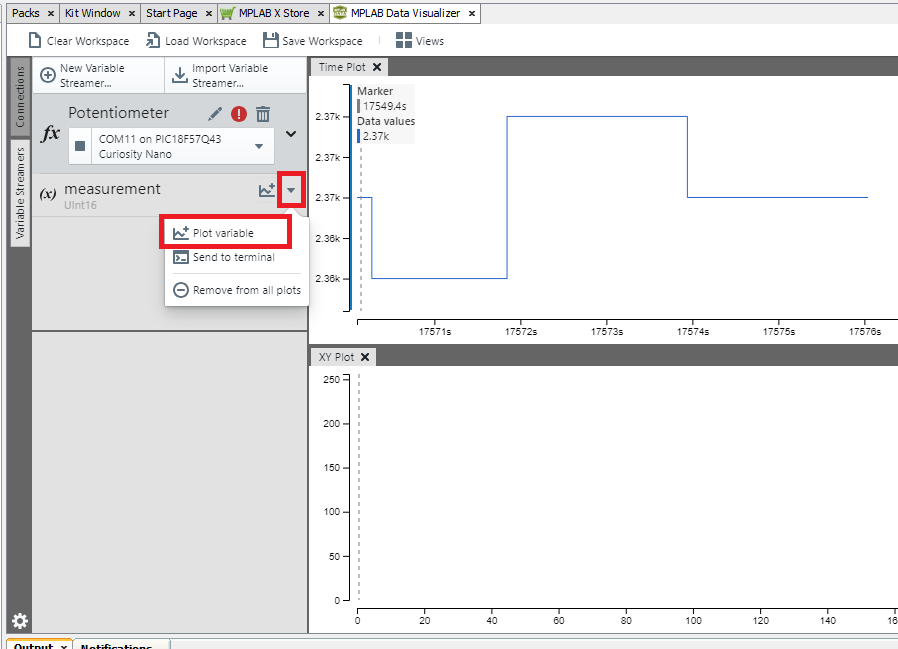Close the Start Page tab

tap(208, 13)
